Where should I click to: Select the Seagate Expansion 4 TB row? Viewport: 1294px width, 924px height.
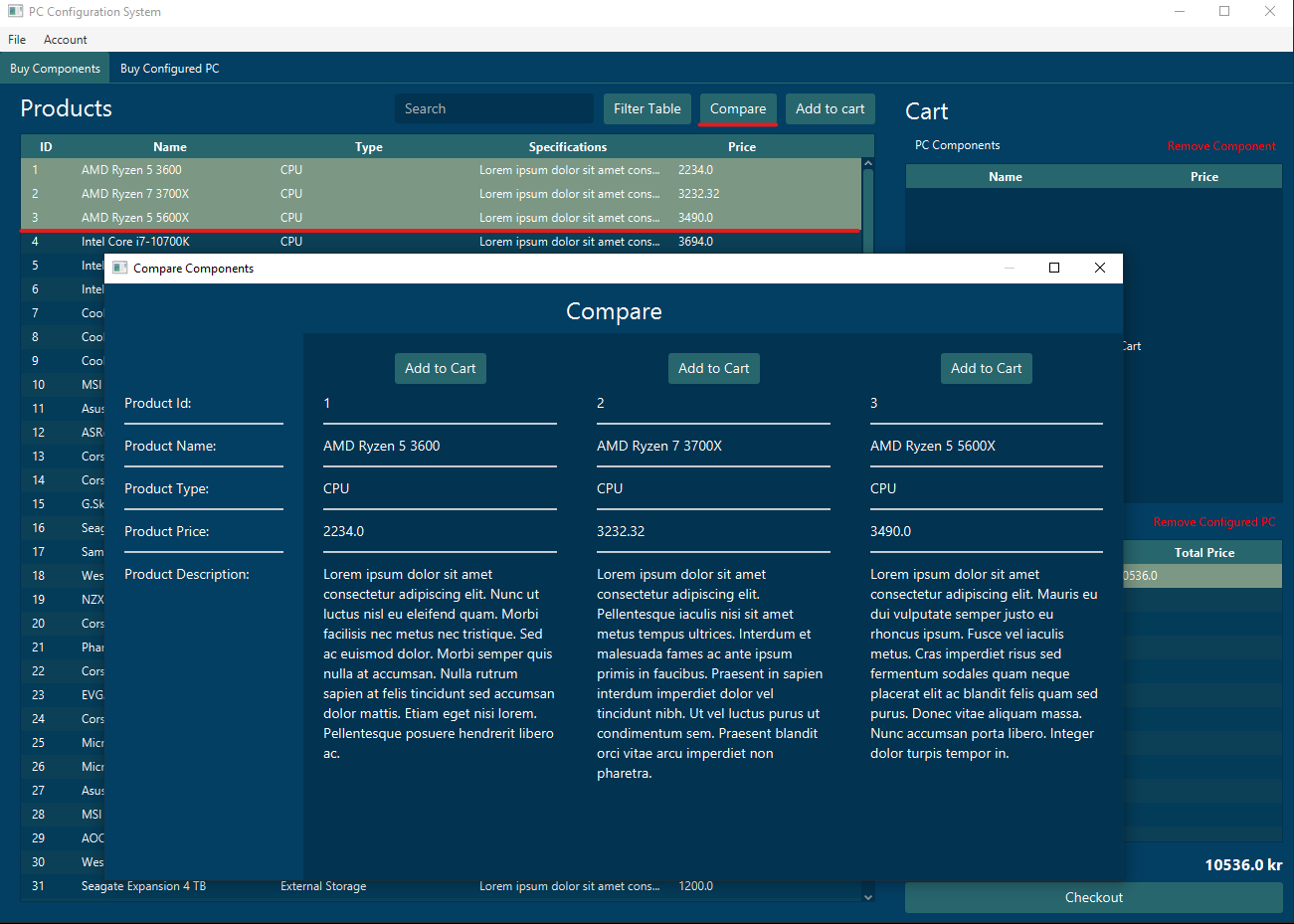click(x=441, y=886)
